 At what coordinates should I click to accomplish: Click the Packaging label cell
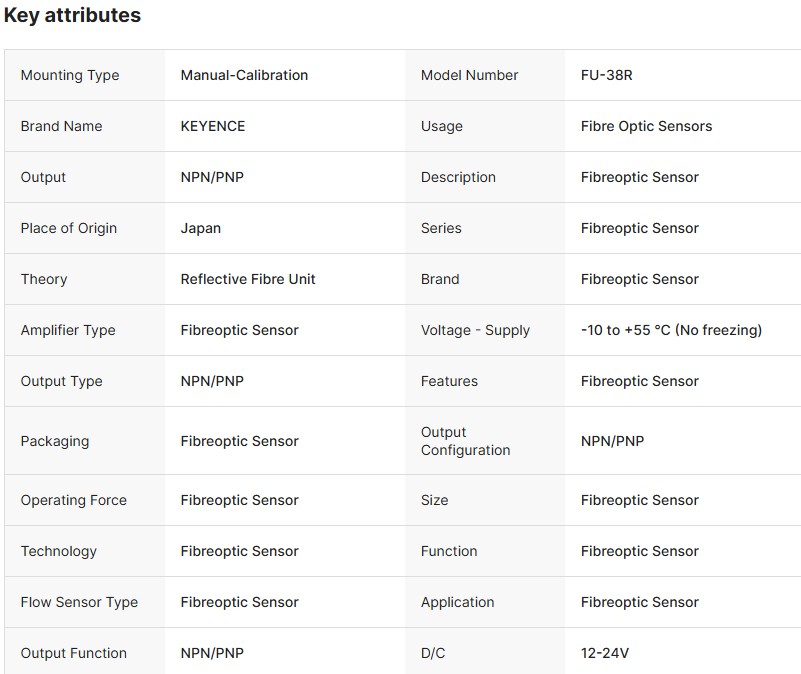55,441
